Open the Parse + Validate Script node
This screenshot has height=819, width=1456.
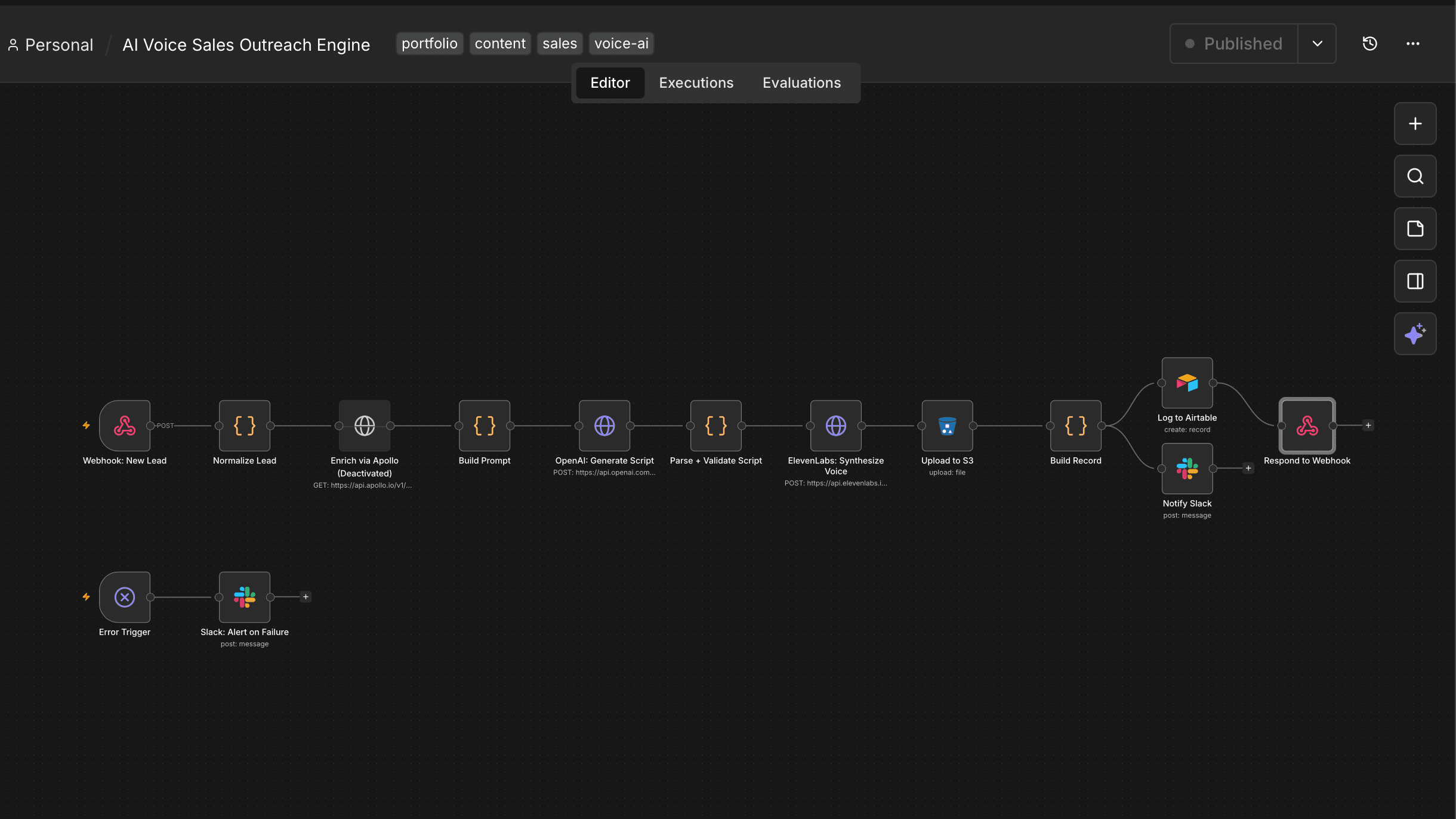pos(716,426)
